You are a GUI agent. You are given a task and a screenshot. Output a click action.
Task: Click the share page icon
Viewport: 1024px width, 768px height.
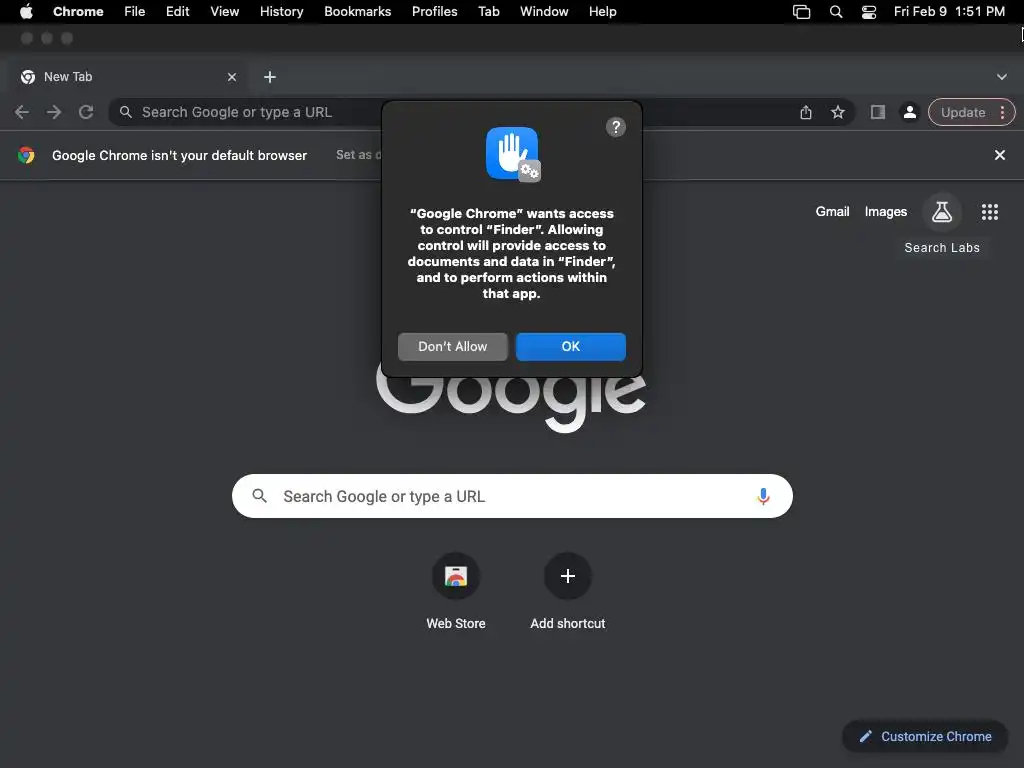[x=806, y=112]
